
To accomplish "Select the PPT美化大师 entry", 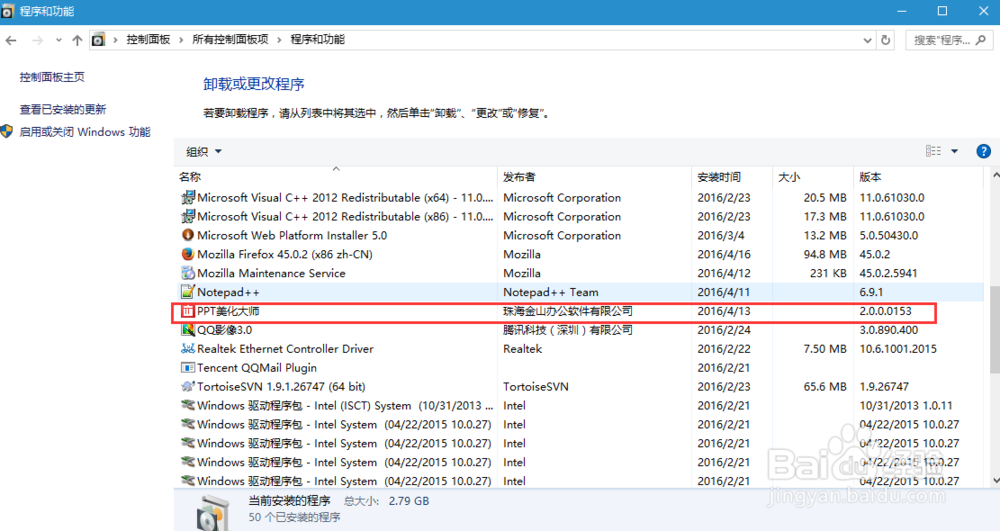I will (x=228, y=311).
